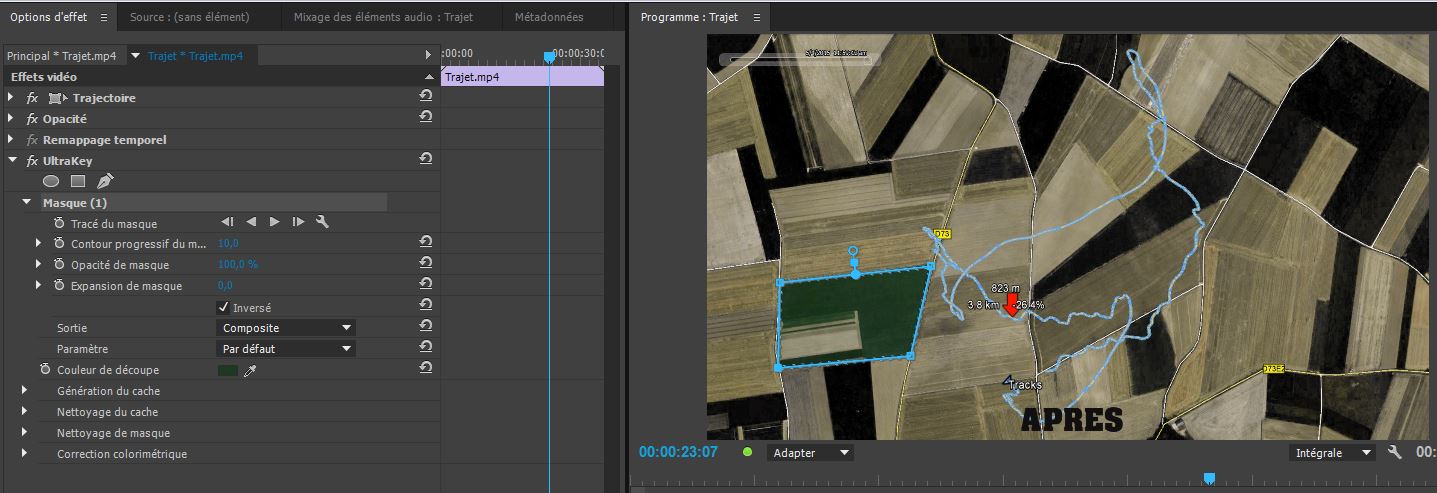Open Program monitor wrench settings
The width and height of the screenshot is (1437, 493).
point(1395,453)
